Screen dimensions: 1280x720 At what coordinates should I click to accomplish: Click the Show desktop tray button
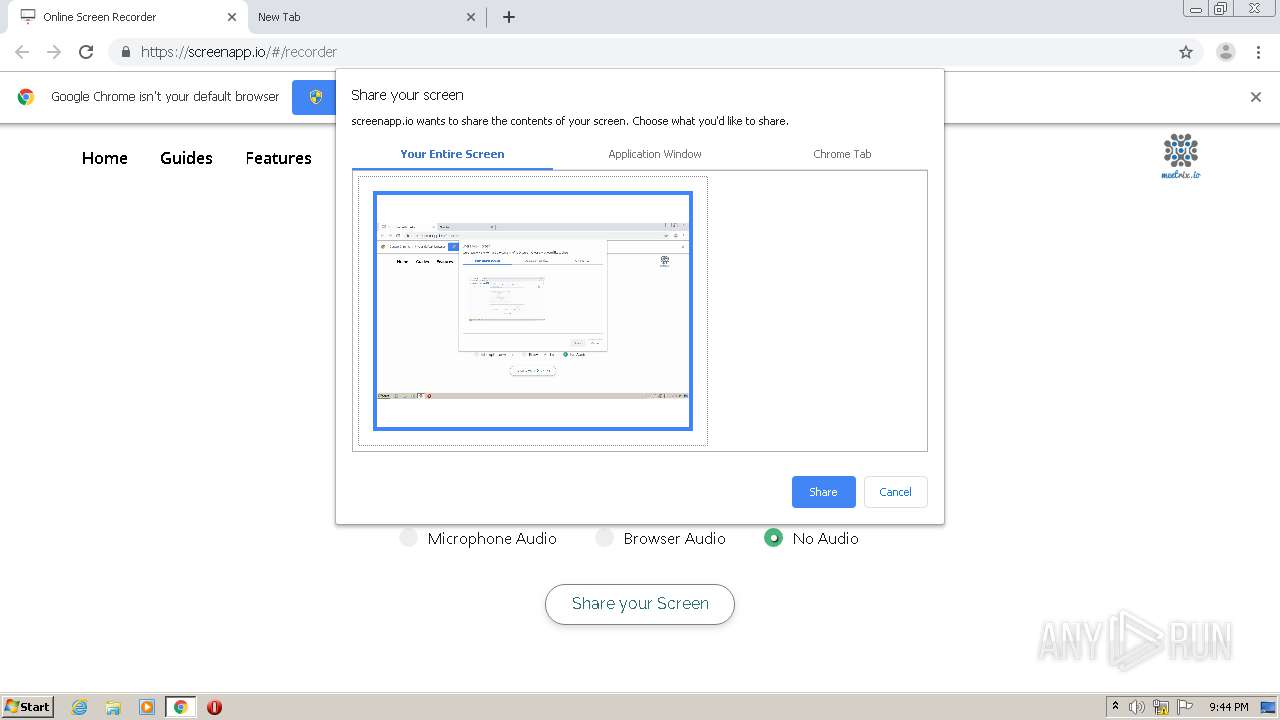[x=1269, y=707]
